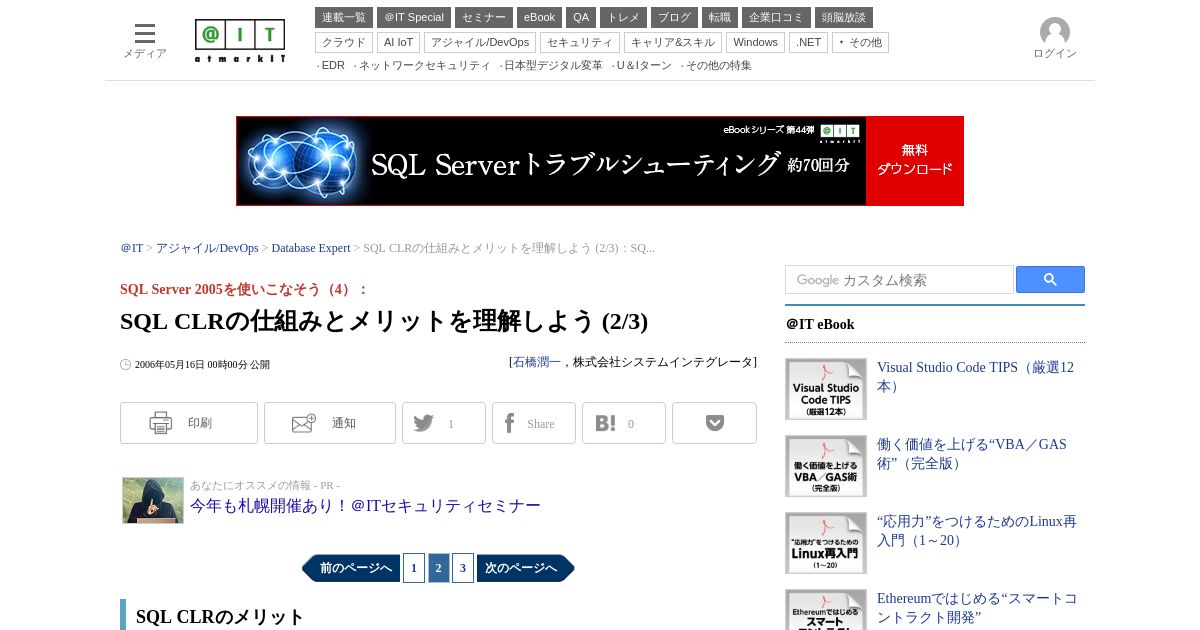Open the @IT Special menu tab
Screen dimensions: 1200x630
[x=414, y=17]
